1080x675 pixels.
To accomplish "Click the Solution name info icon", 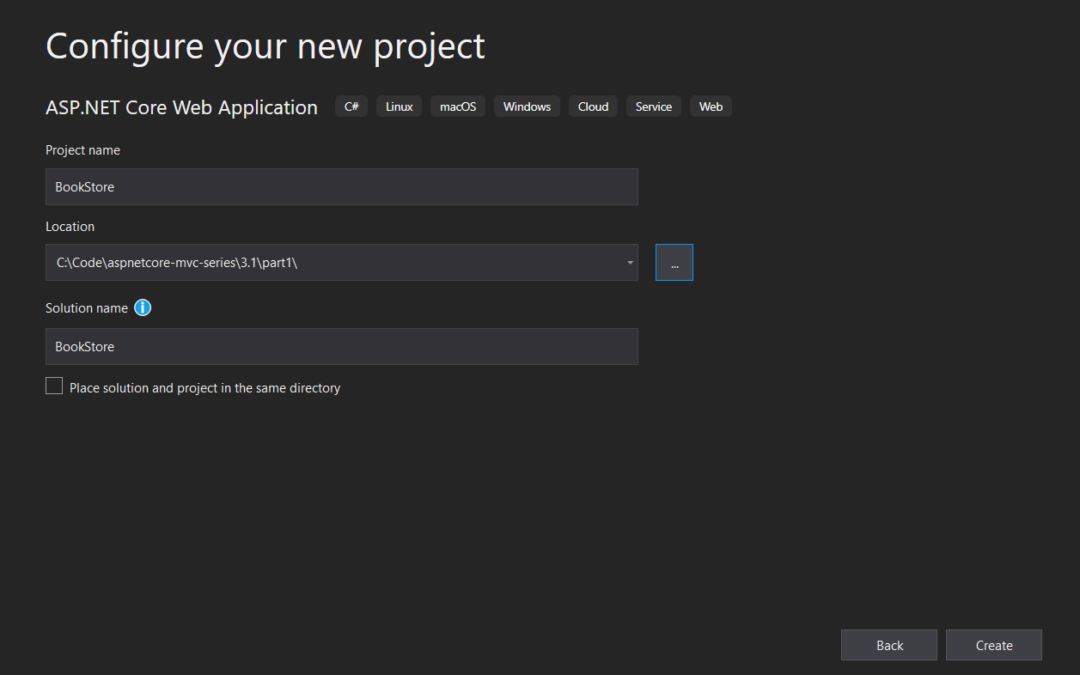I will [x=143, y=308].
